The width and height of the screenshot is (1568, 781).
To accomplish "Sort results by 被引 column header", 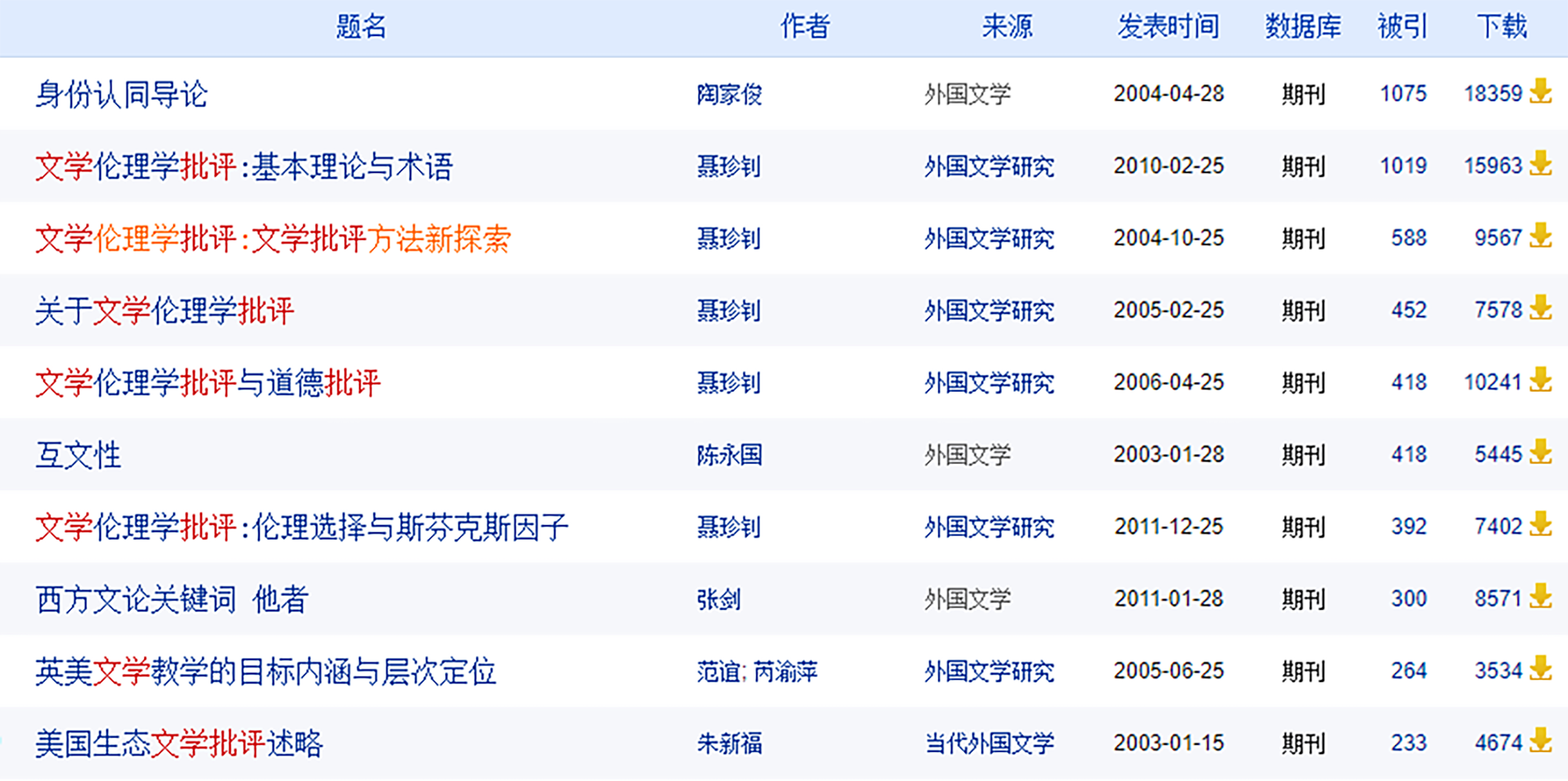I will 1402,27.
